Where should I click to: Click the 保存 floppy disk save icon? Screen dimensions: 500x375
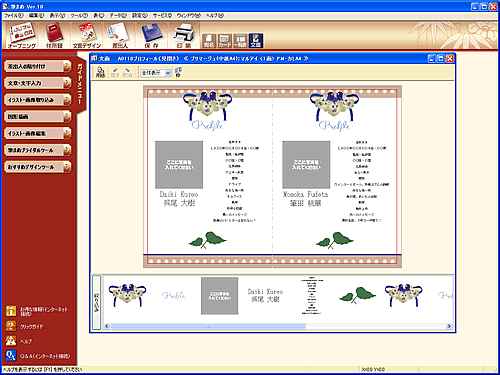coord(152,35)
